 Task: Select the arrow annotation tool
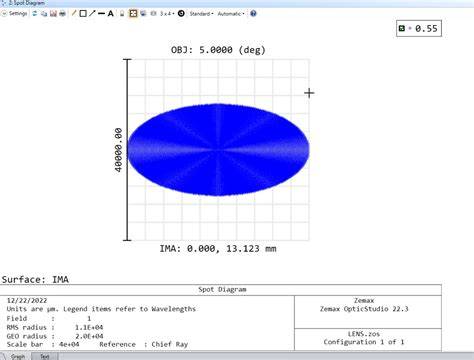tap(92, 14)
